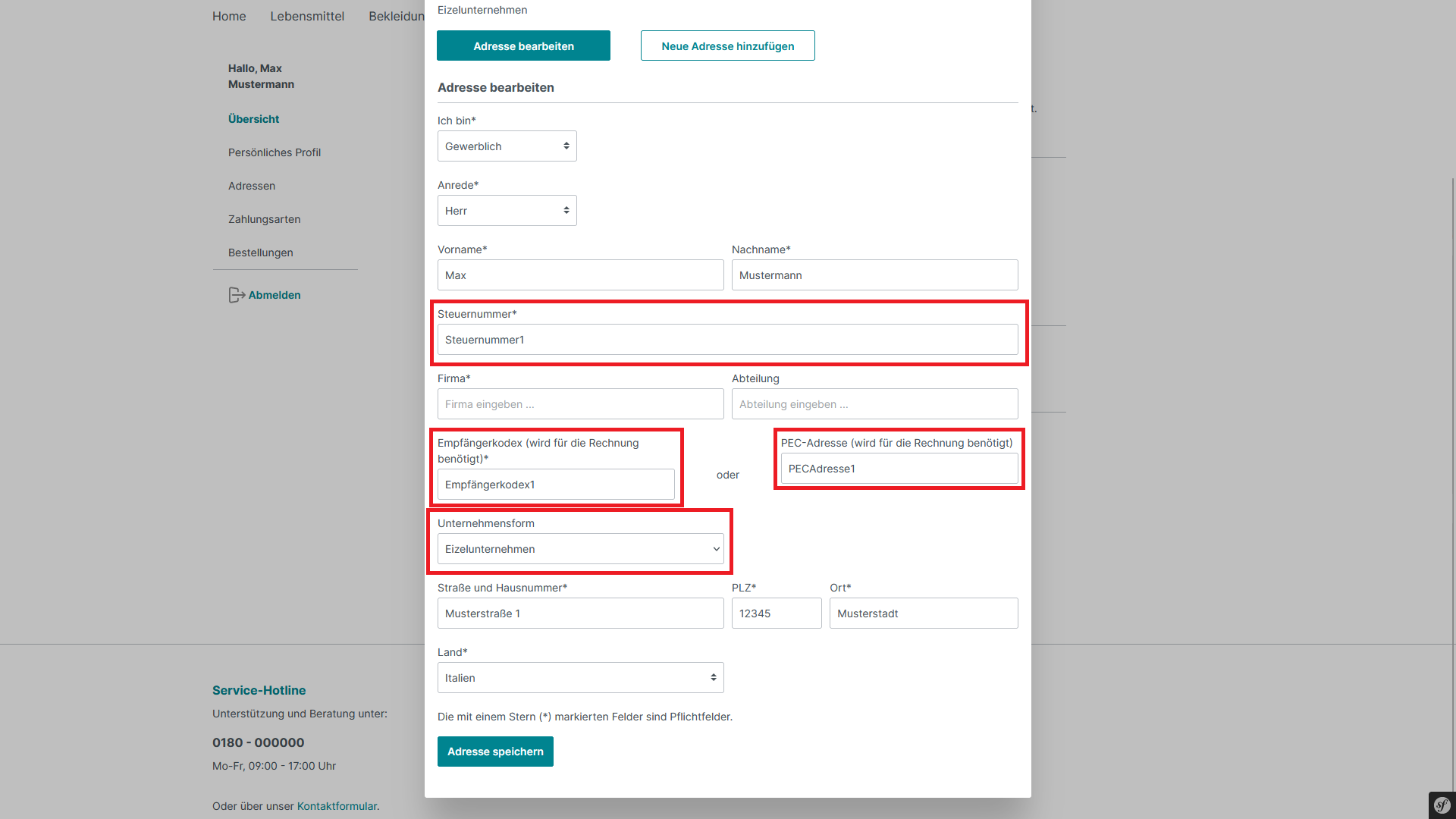The image size is (1456, 819).
Task: Open the Anrede dropdown showing Herr
Action: (507, 211)
